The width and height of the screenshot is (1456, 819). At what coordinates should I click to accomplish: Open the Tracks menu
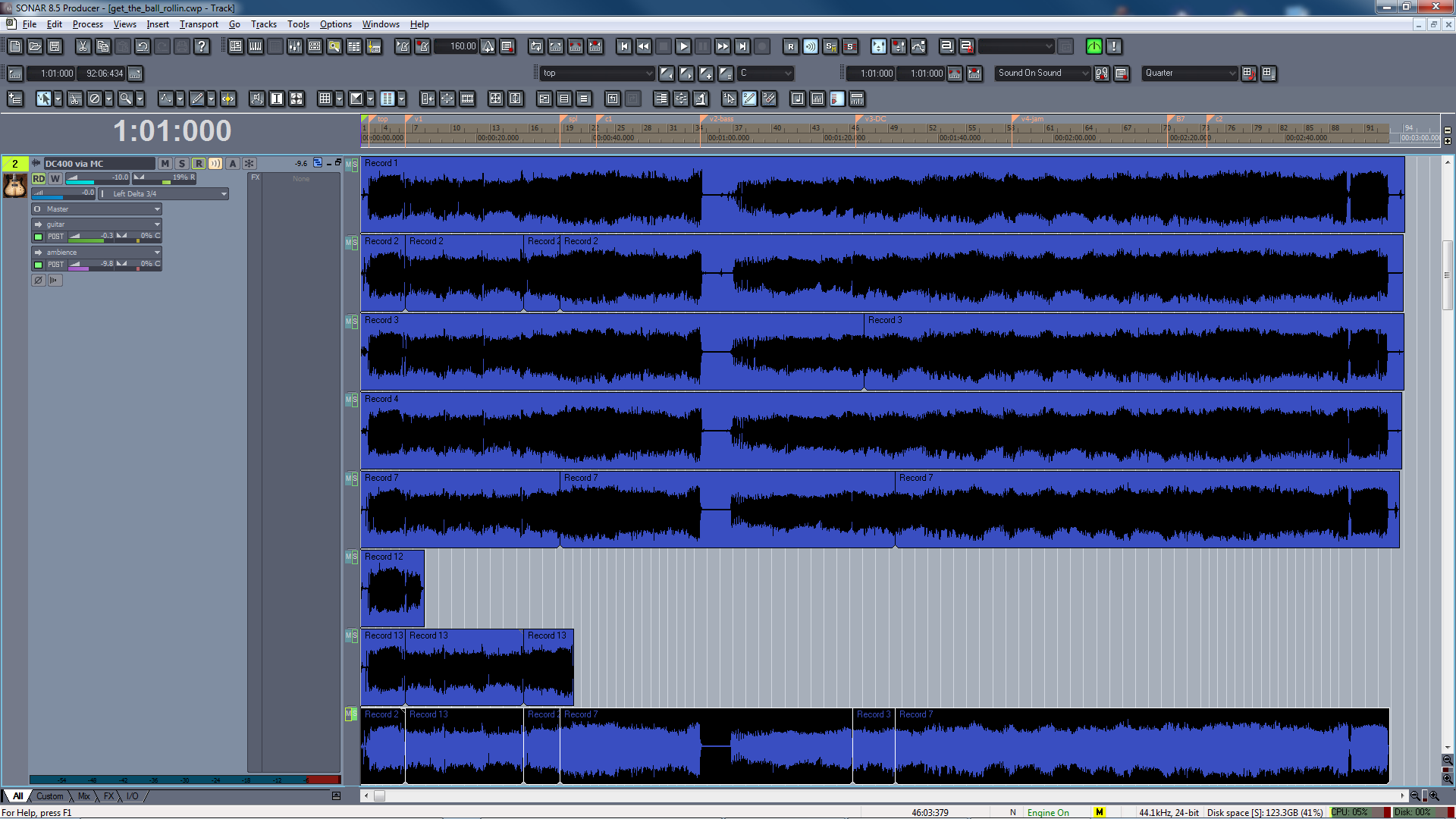(x=264, y=24)
